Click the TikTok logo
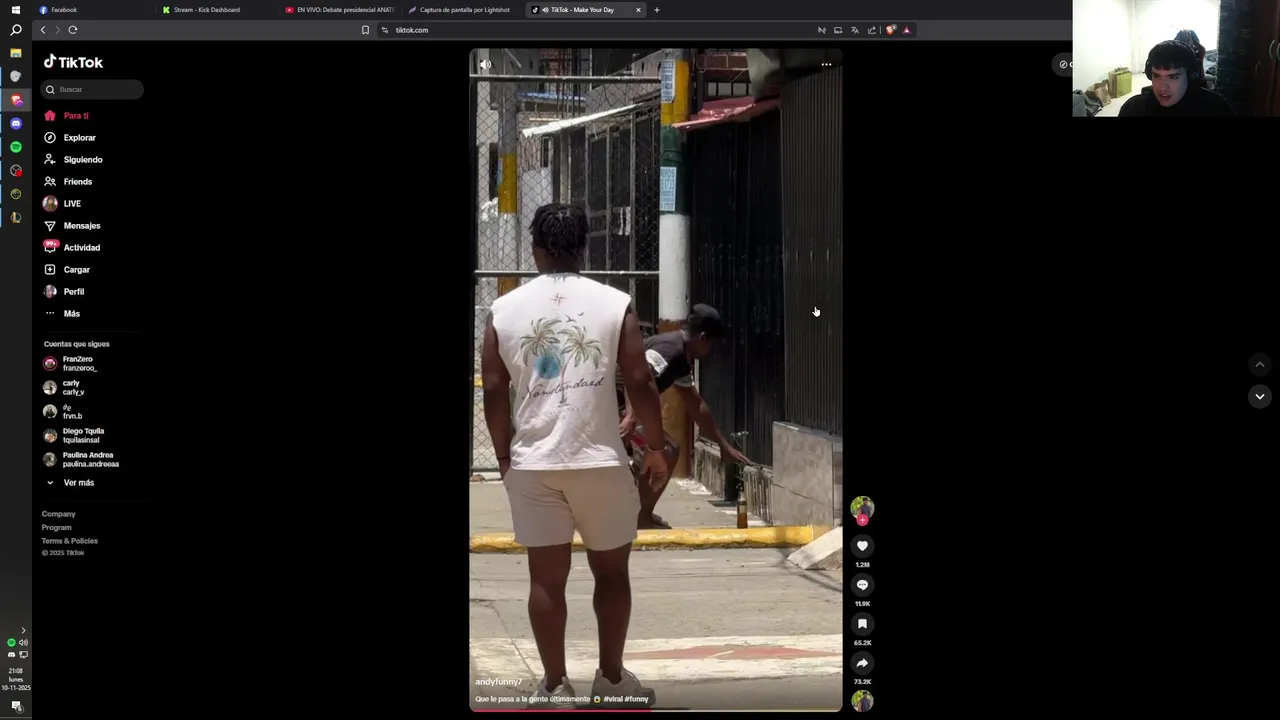The width and height of the screenshot is (1280, 720). (x=73, y=62)
